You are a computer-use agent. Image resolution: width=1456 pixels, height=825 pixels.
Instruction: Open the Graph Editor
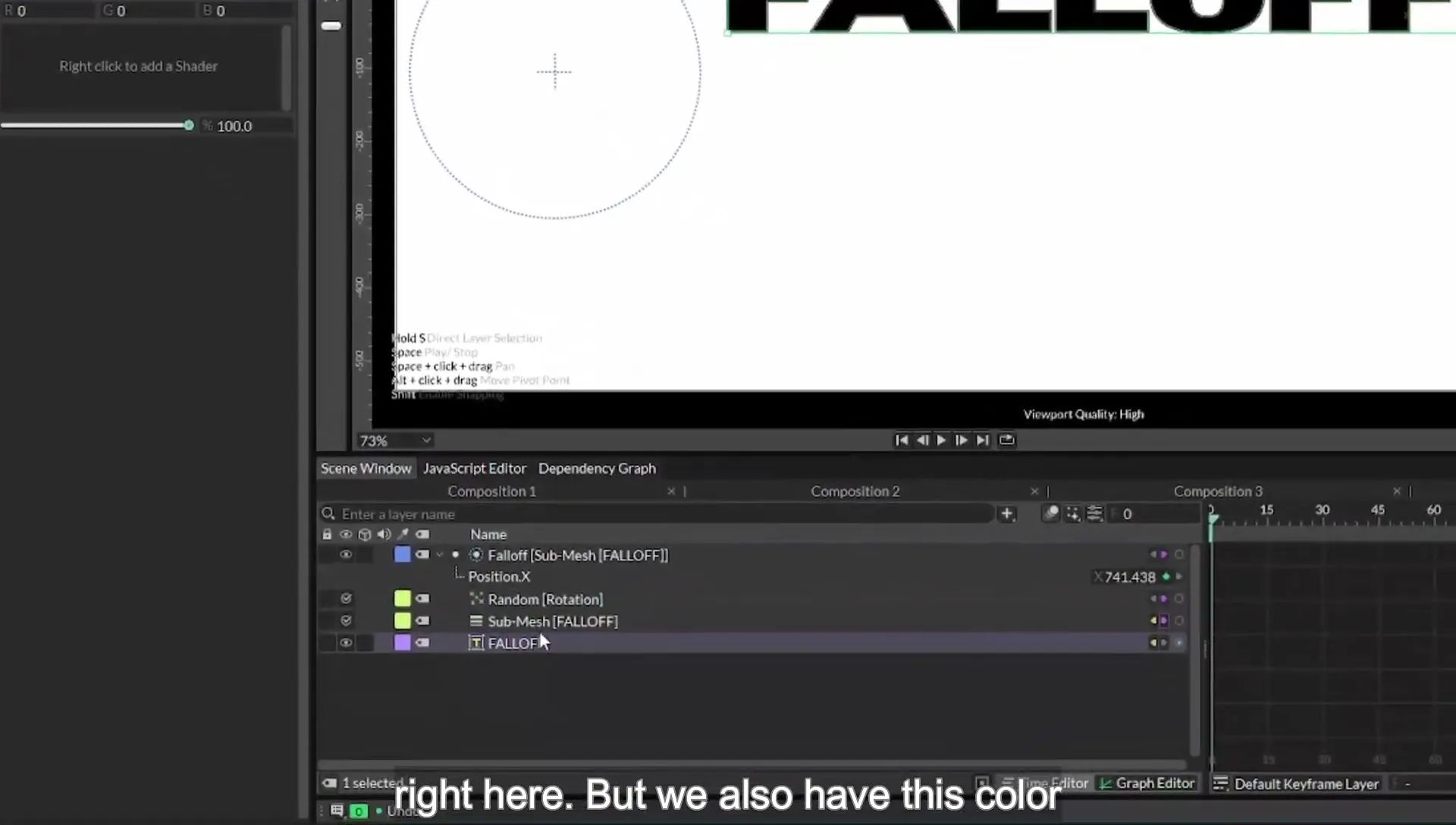[x=1147, y=783]
